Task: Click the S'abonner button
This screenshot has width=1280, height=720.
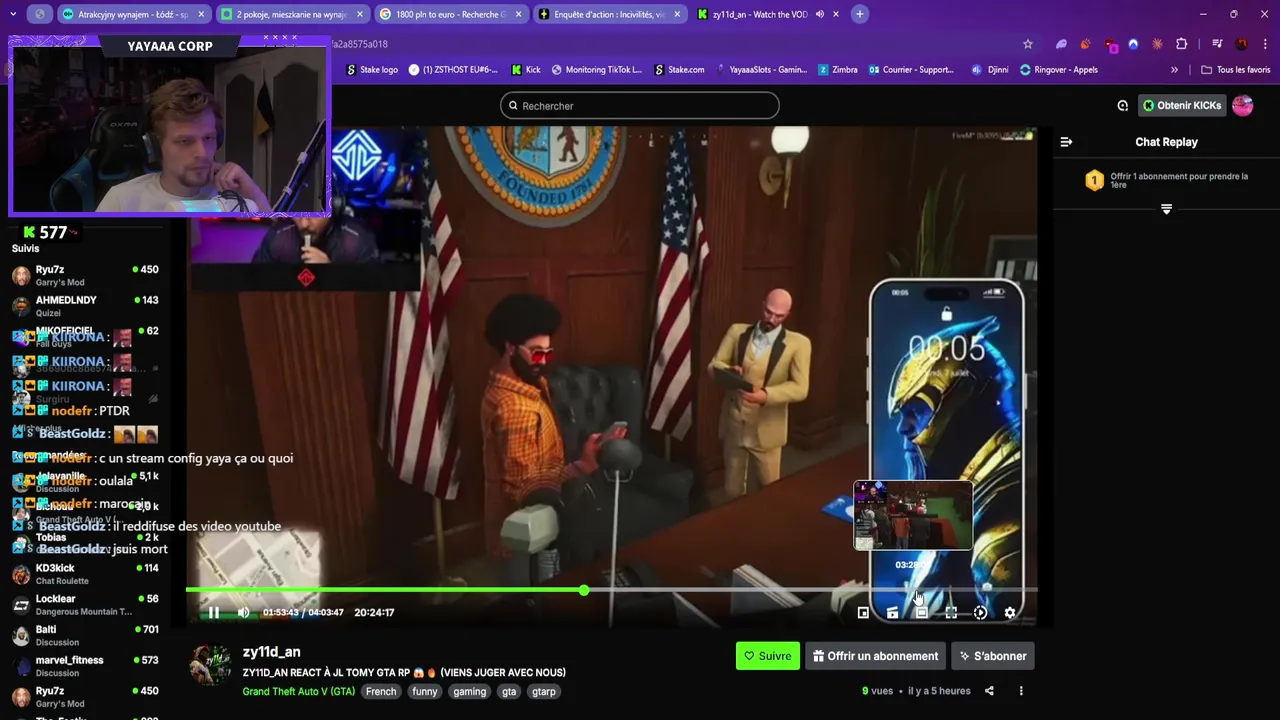Action: (993, 656)
